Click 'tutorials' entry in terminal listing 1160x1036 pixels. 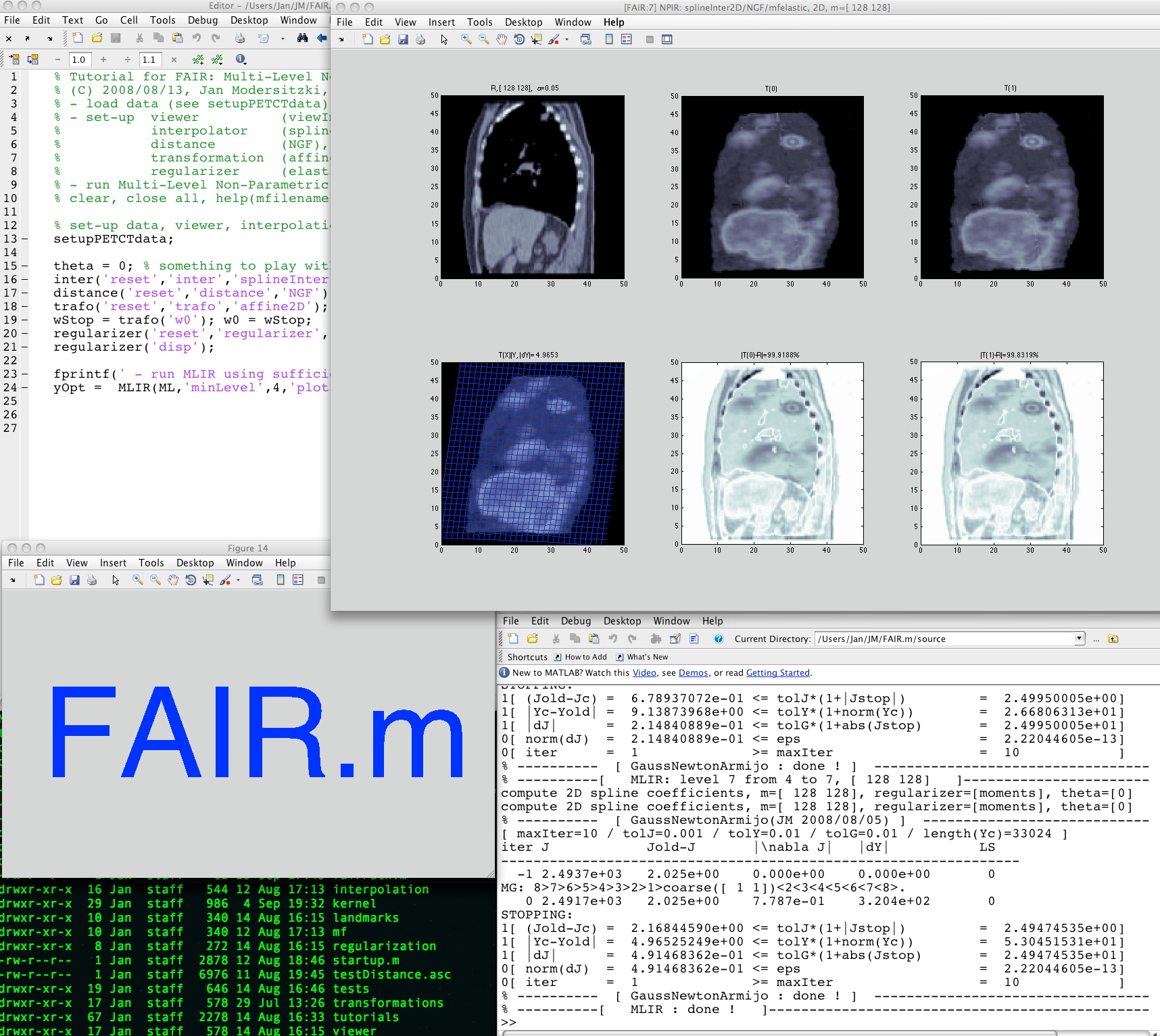366,1017
